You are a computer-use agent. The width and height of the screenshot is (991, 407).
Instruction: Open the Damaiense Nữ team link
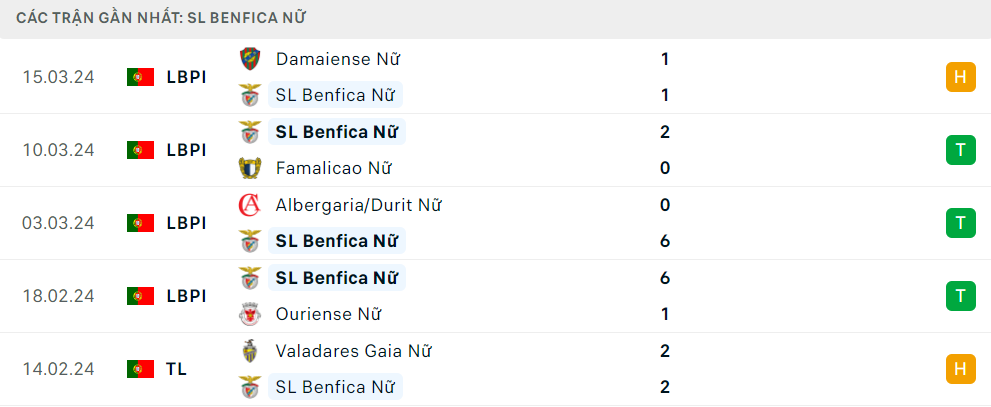(338, 59)
